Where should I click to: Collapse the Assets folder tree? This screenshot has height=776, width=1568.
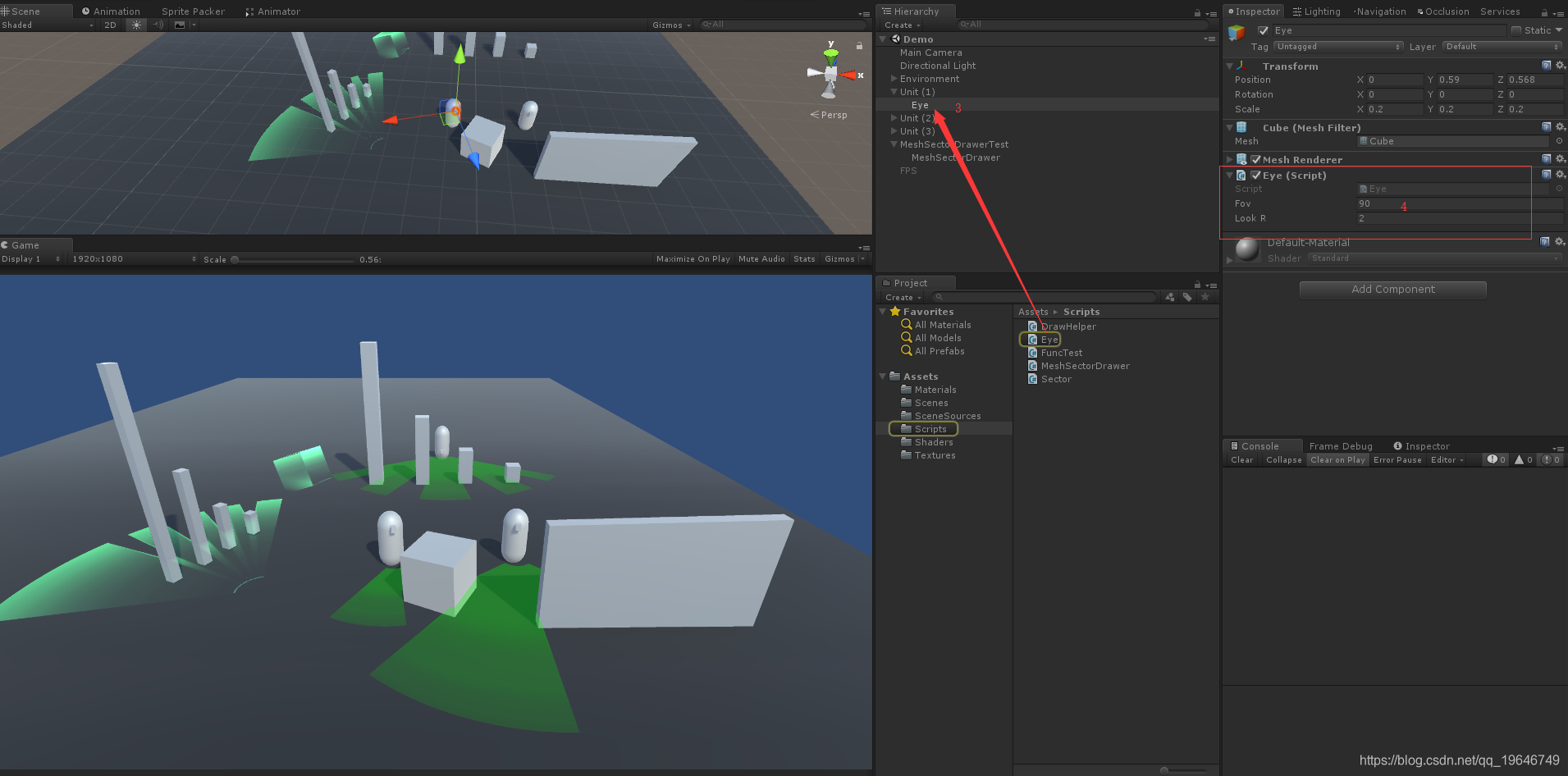(x=883, y=377)
